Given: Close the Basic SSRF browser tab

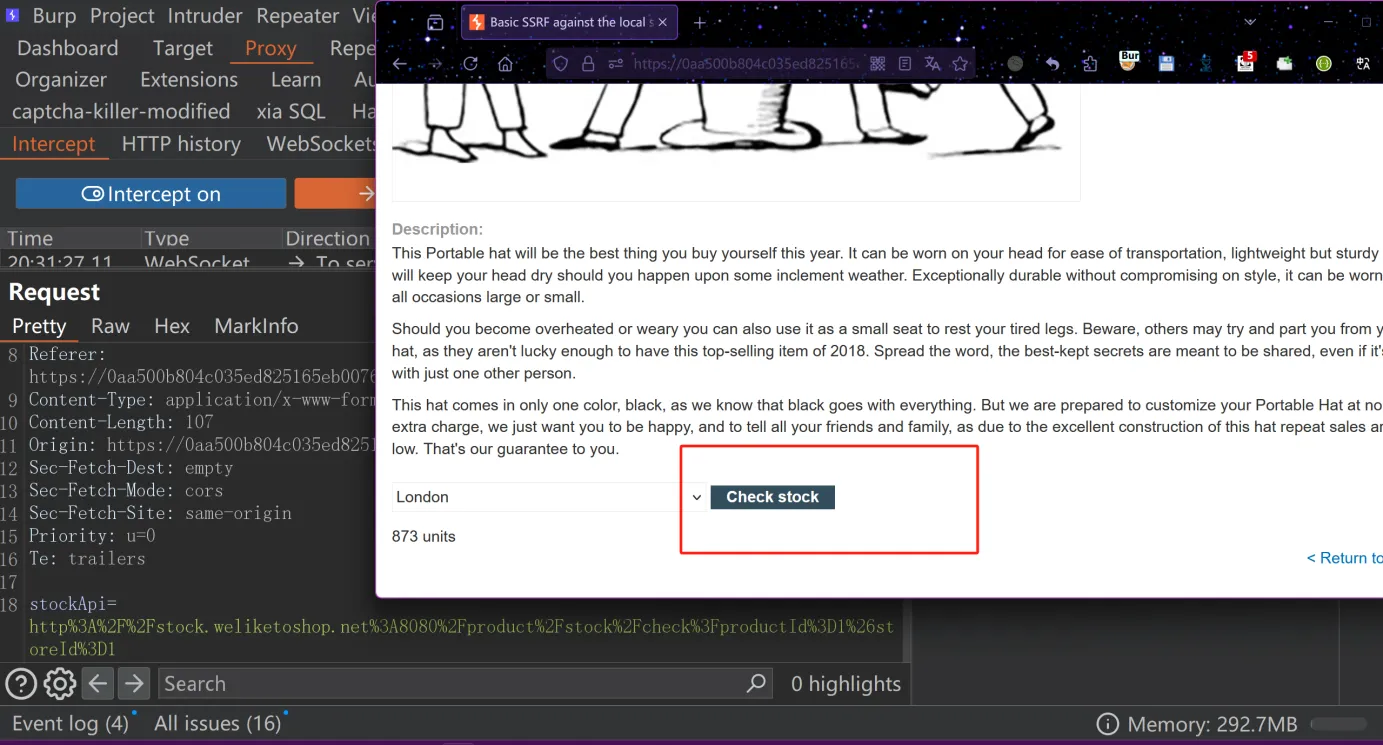Looking at the screenshot, I should coord(662,22).
